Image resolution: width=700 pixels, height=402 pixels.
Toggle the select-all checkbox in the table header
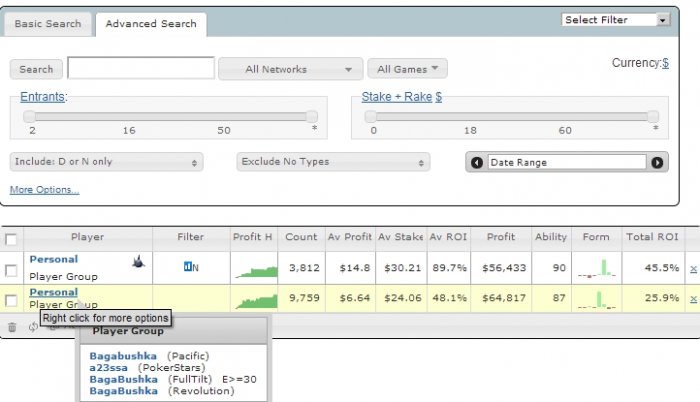(x=11, y=239)
